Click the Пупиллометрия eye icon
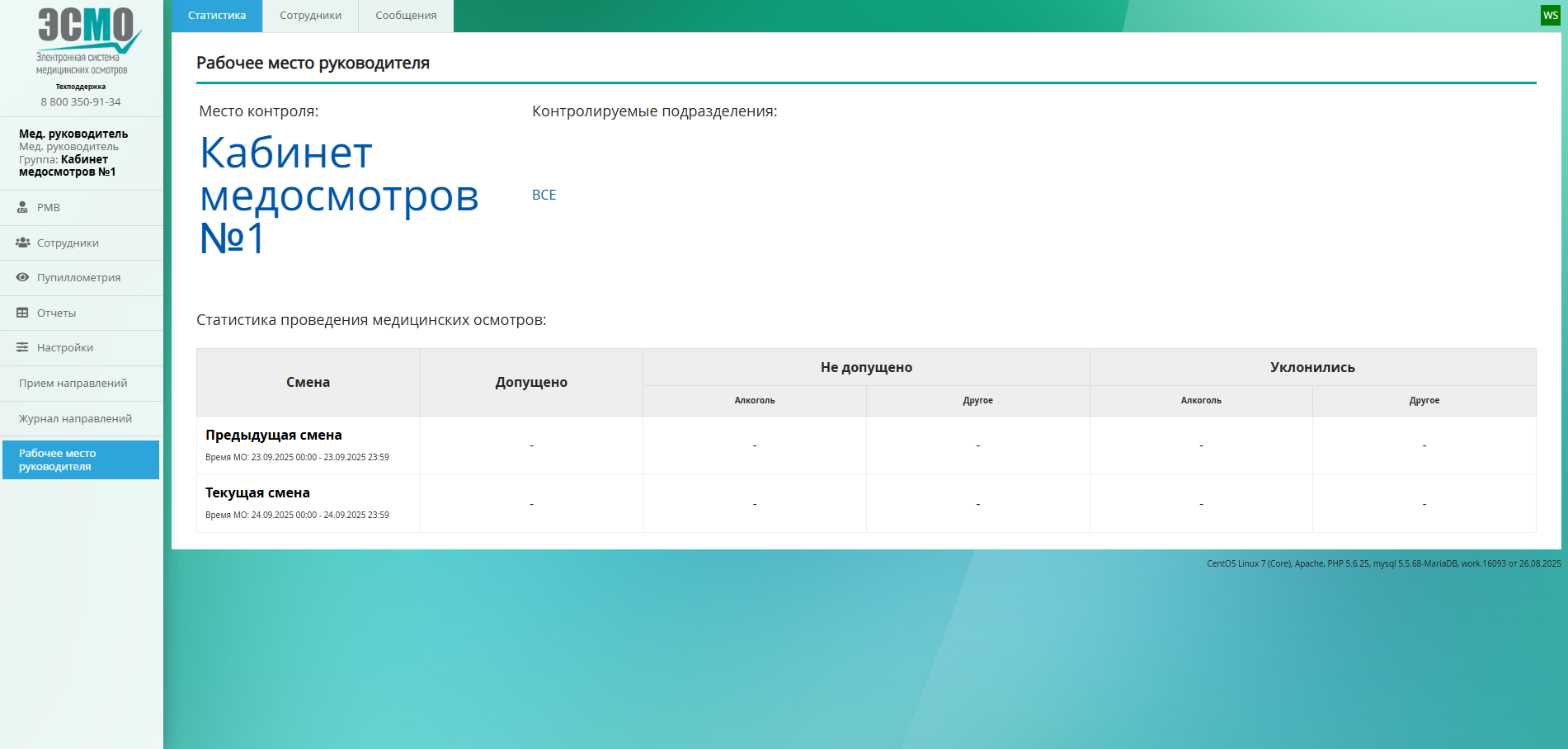The width and height of the screenshot is (1568, 749). 22,278
